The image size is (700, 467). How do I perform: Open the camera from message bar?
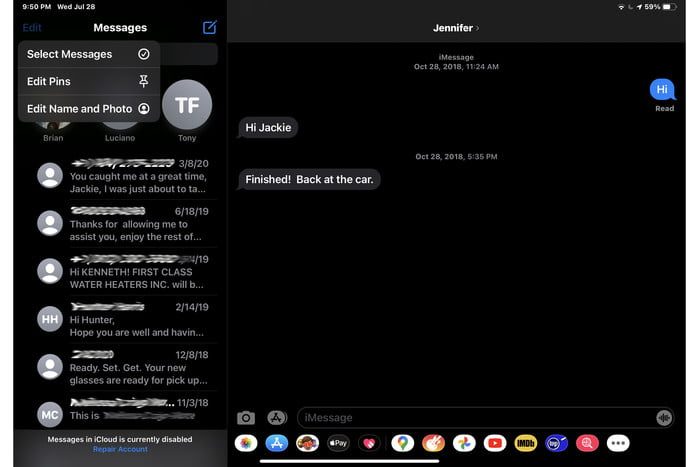point(246,418)
